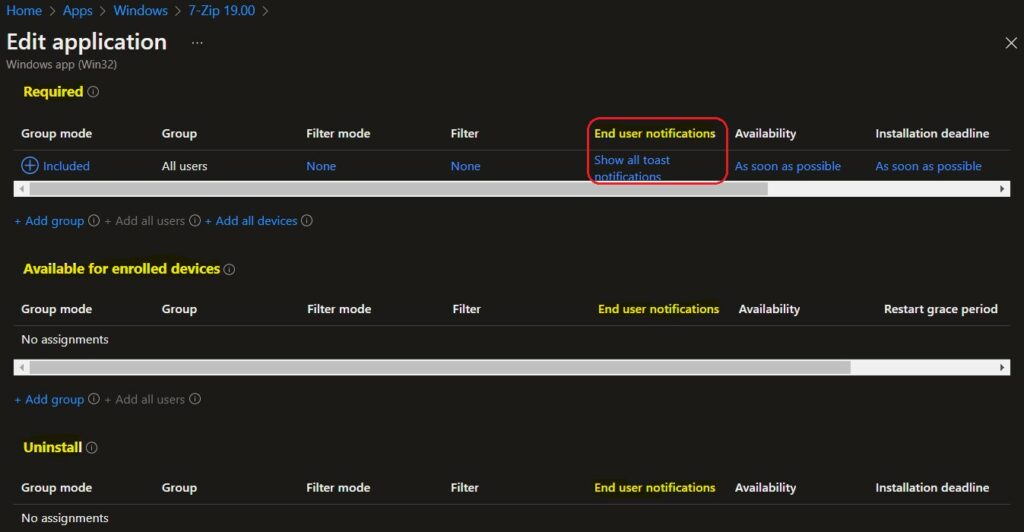Click left arrow of Available table scrollbar

point(22,368)
